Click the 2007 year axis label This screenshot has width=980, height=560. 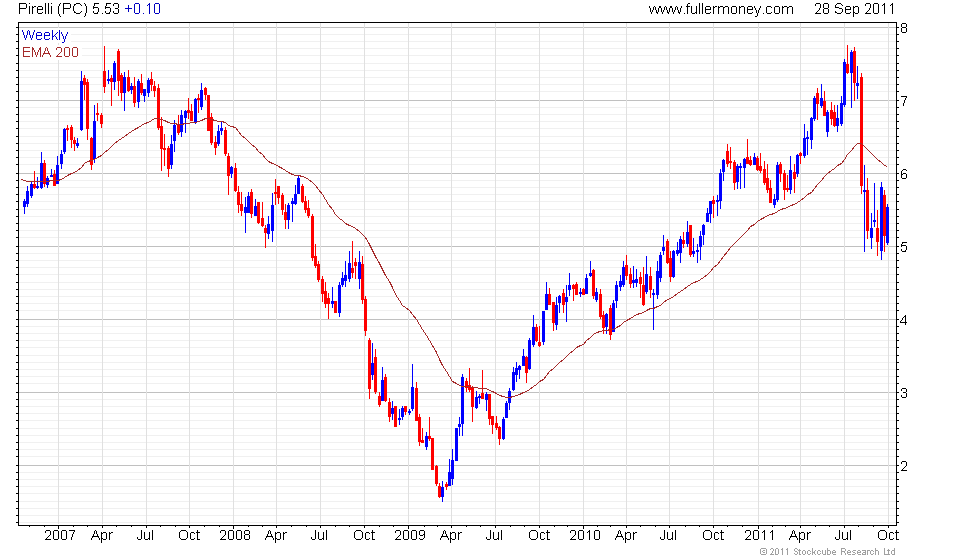(60, 536)
